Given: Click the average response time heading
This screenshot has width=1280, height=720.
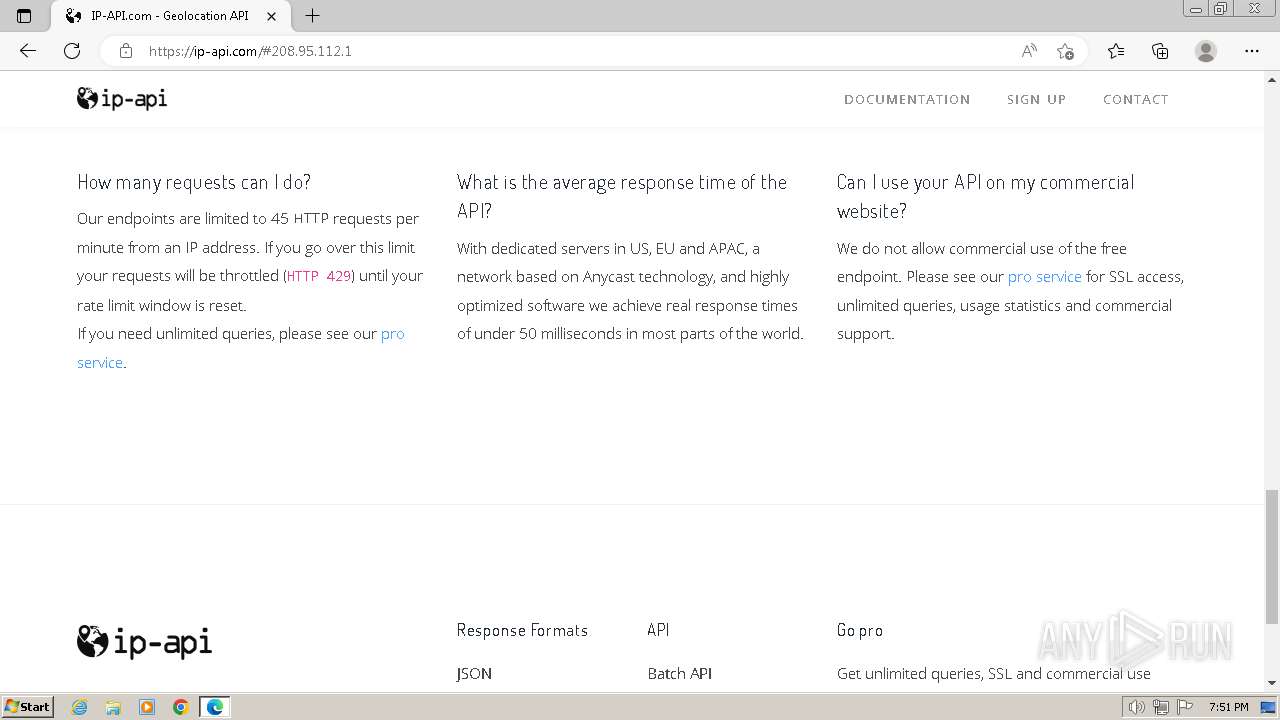Looking at the screenshot, I should (622, 196).
